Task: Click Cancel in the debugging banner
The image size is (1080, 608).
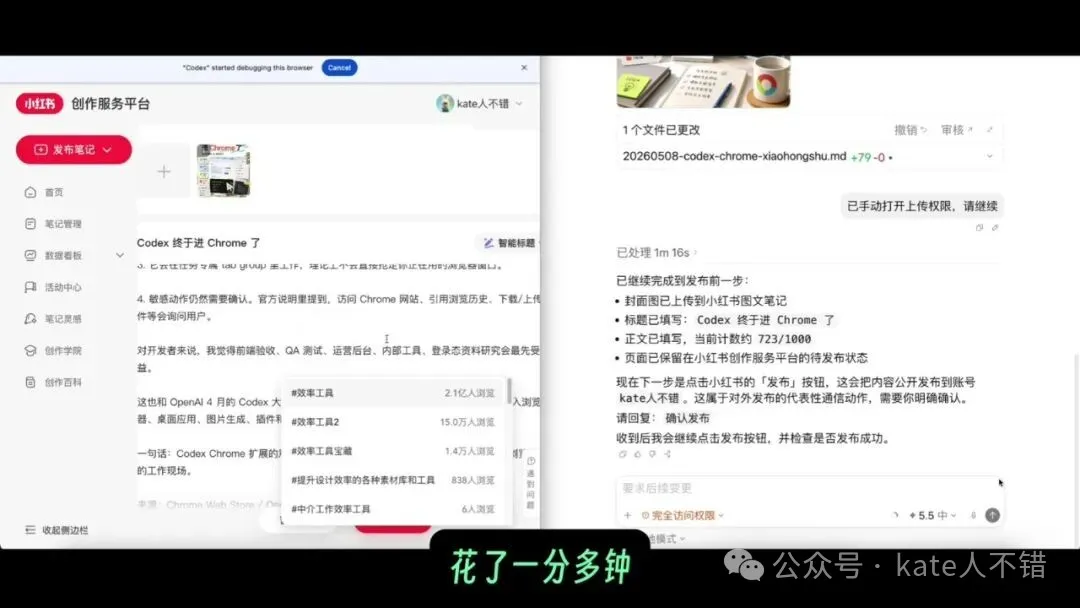Action: point(339,67)
